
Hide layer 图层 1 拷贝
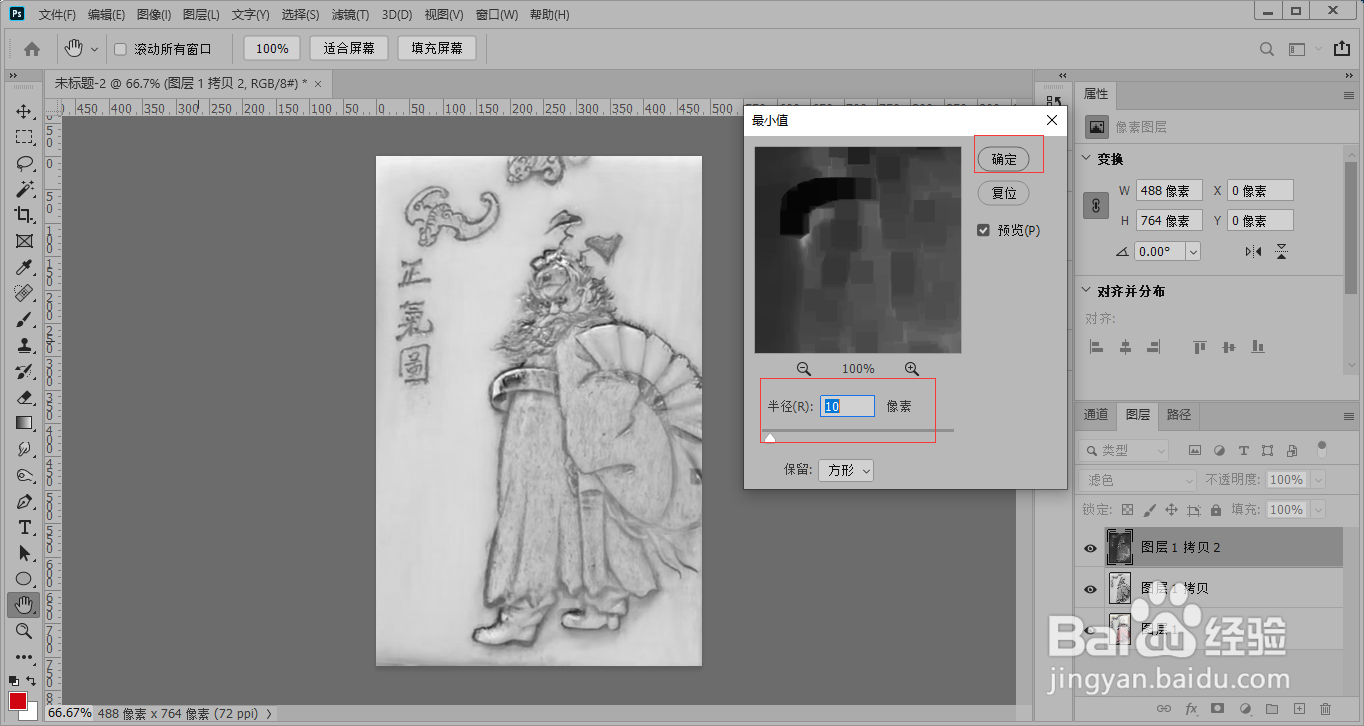[1090, 589]
